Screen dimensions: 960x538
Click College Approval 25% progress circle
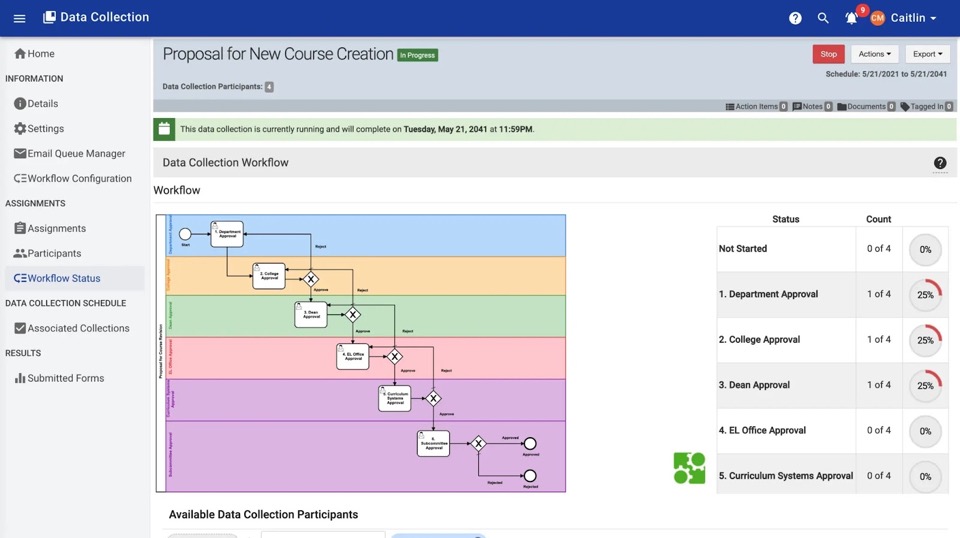[925, 340]
